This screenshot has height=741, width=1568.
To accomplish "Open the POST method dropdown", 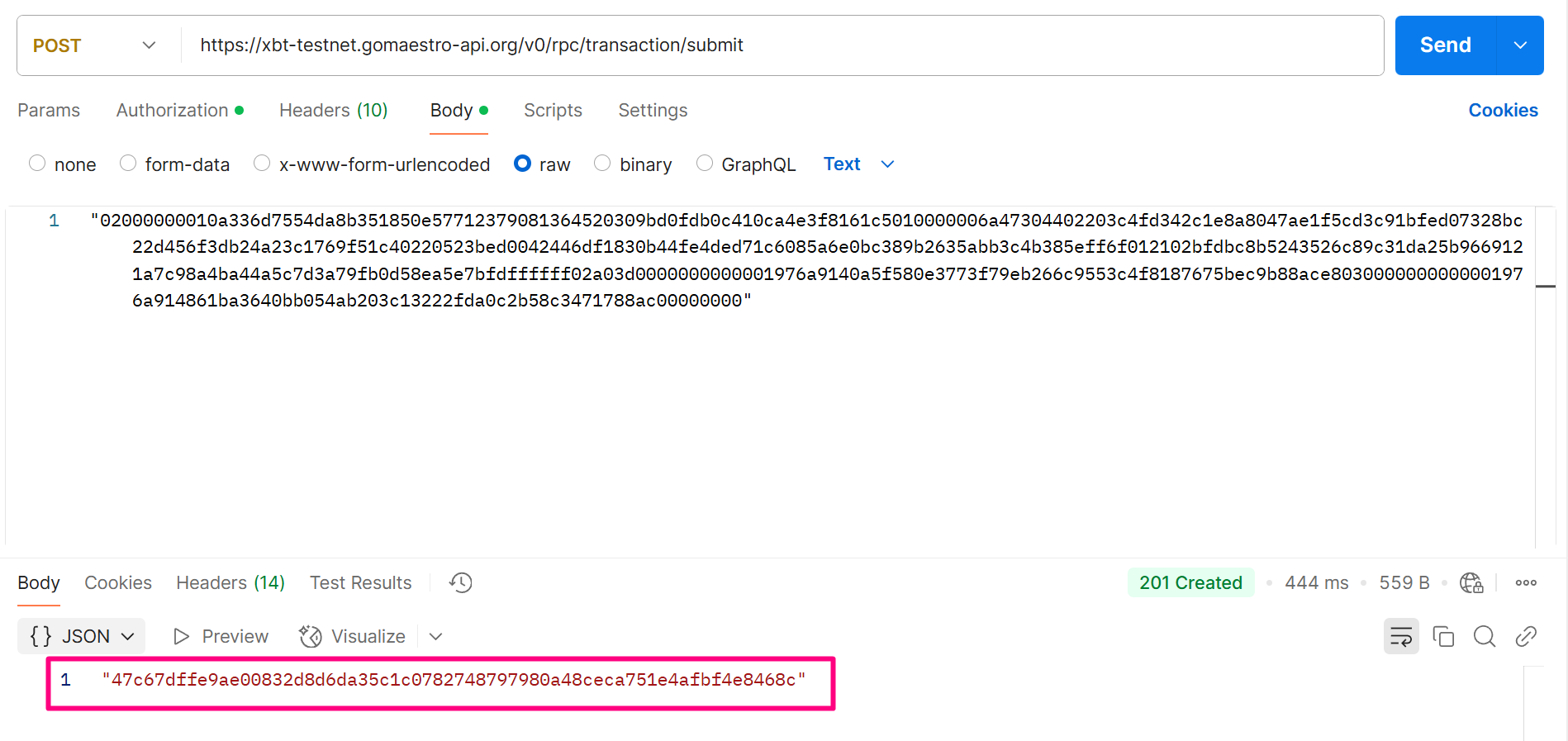I will click(94, 45).
